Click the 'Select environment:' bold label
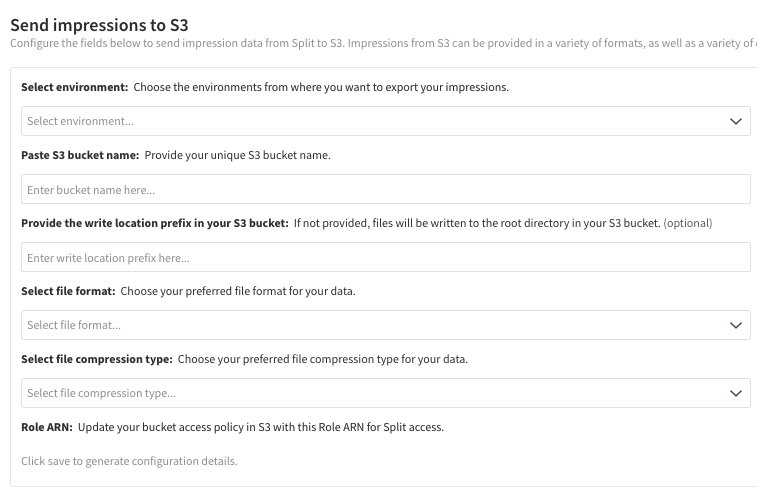This screenshot has width=757, height=496. (75, 87)
